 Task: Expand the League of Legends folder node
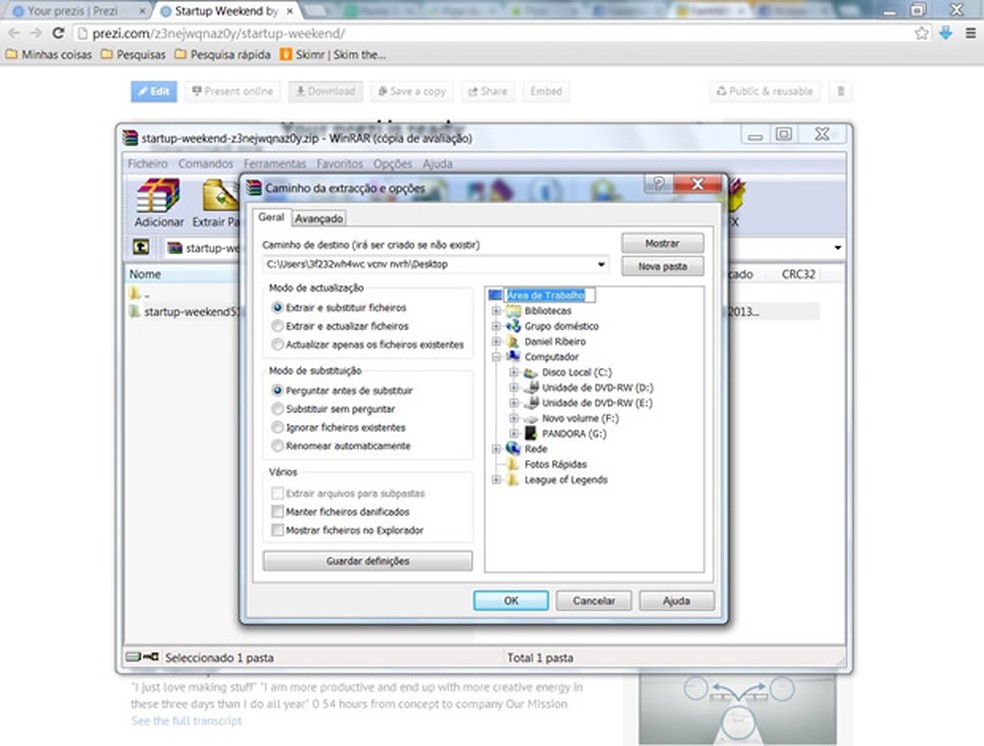point(496,480)
